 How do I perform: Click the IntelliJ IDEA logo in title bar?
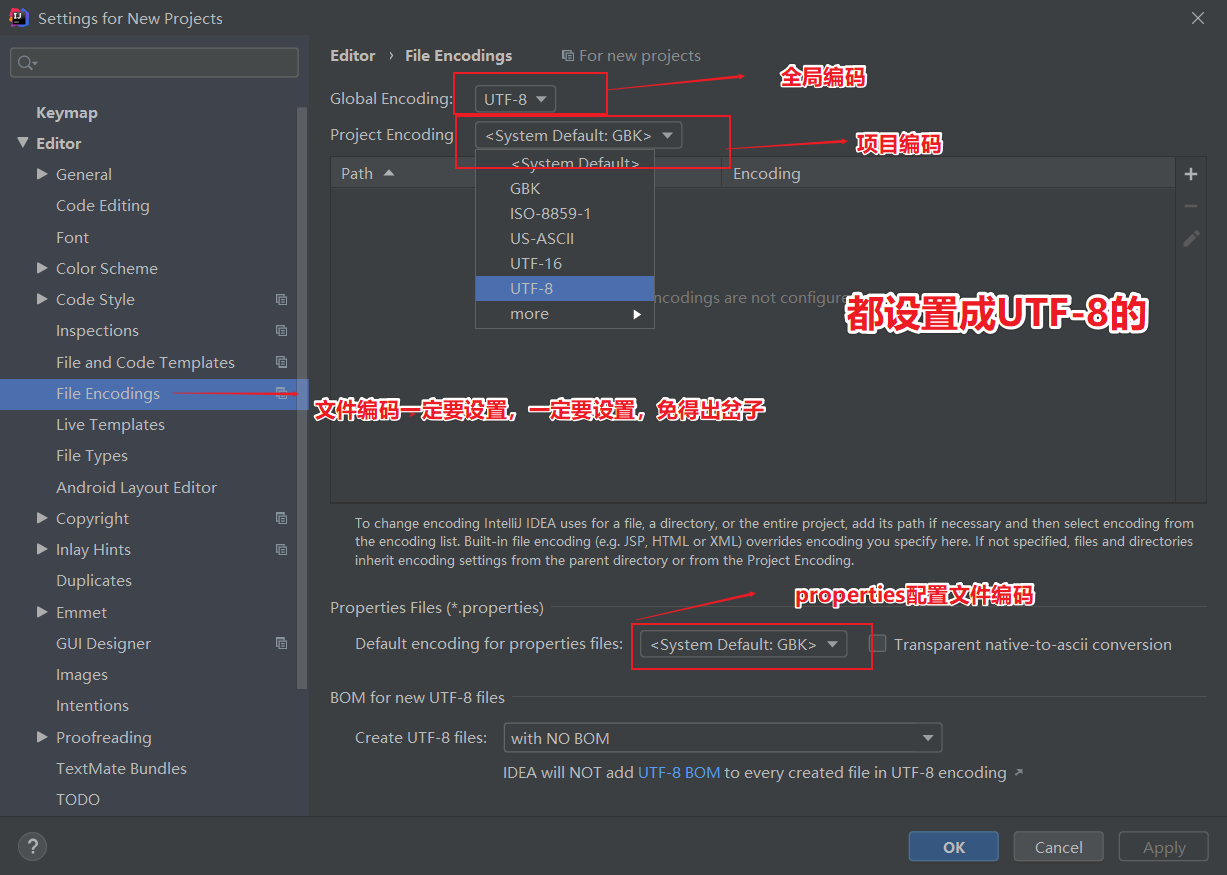(x=19, y=17)
